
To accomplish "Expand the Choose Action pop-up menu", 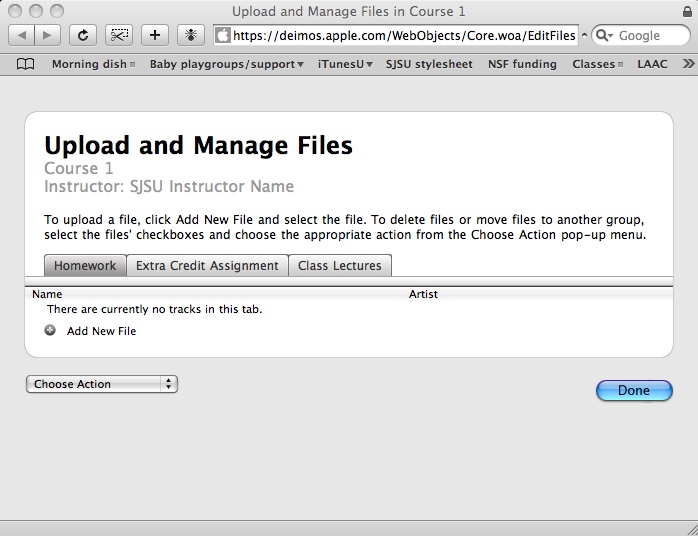I will pos(101,384).
